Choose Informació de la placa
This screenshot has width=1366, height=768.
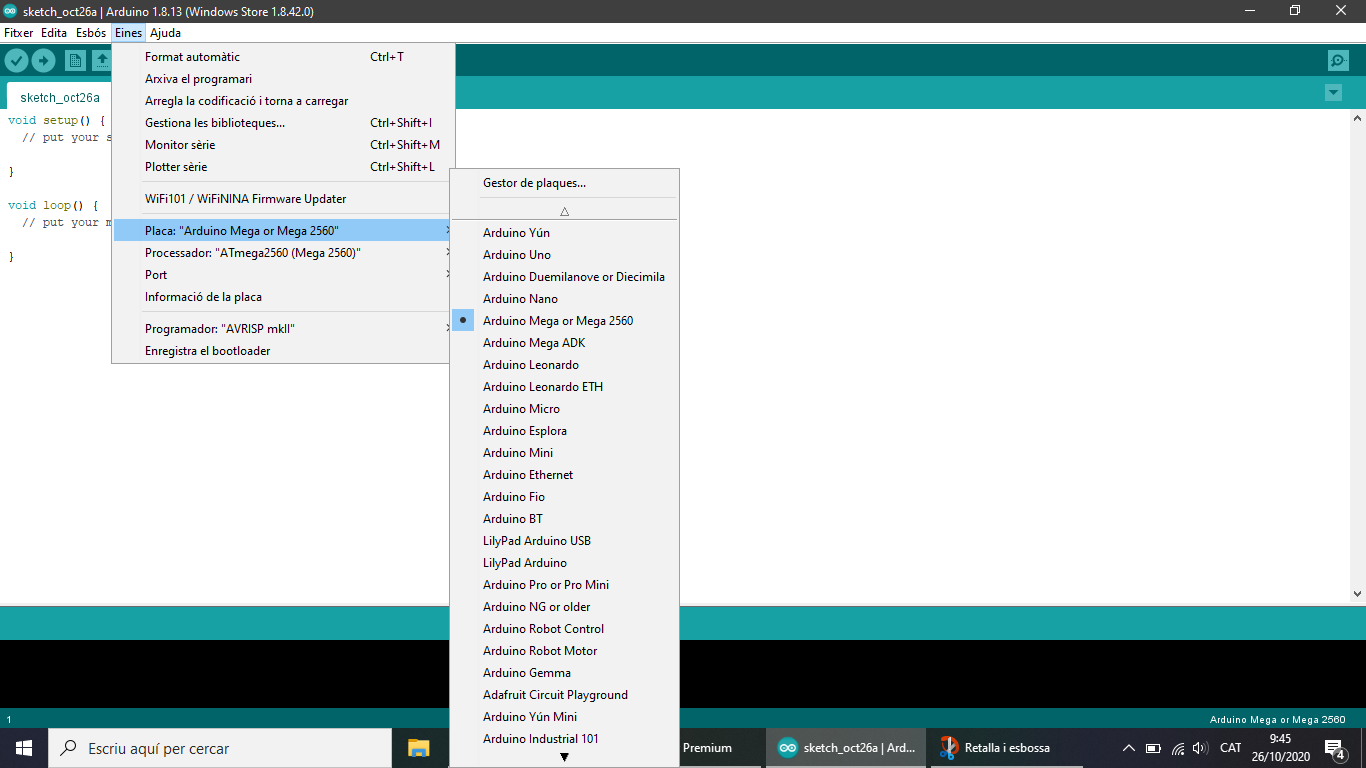pos(283,297)
